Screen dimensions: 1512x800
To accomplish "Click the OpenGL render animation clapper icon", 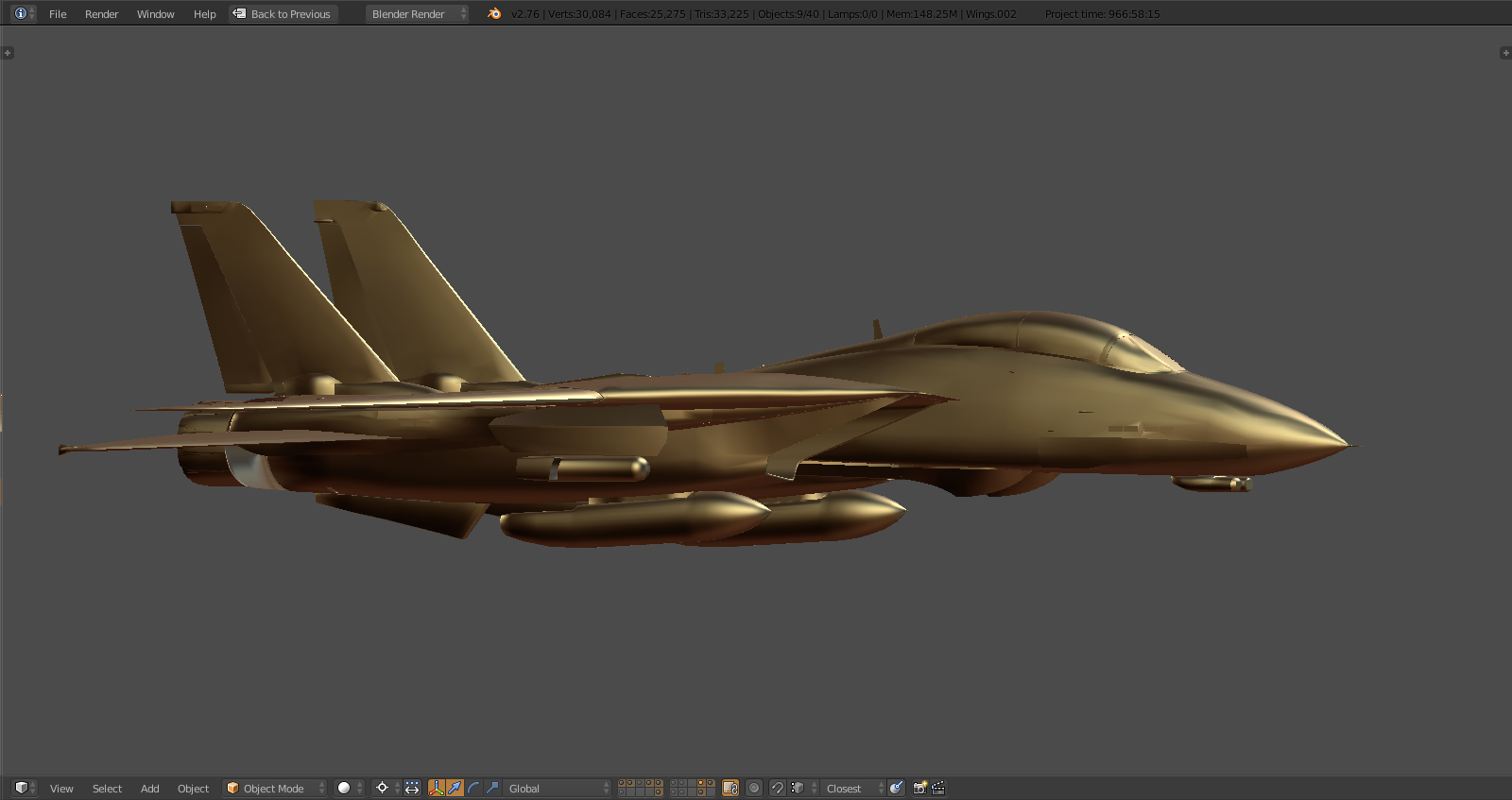I will tap(938, 788).
